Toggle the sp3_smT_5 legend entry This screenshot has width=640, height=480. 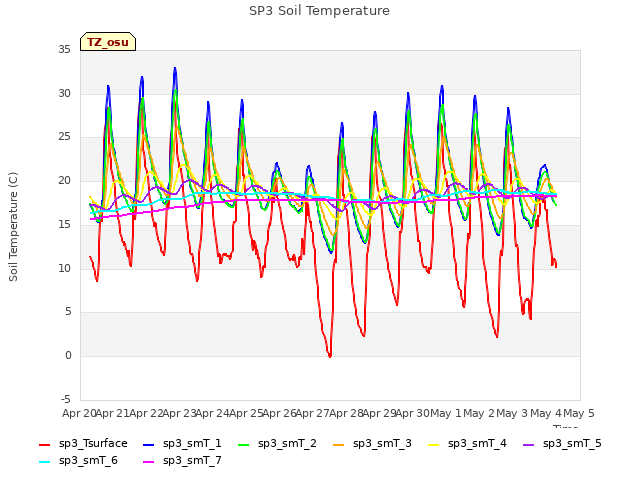(562, 443)
